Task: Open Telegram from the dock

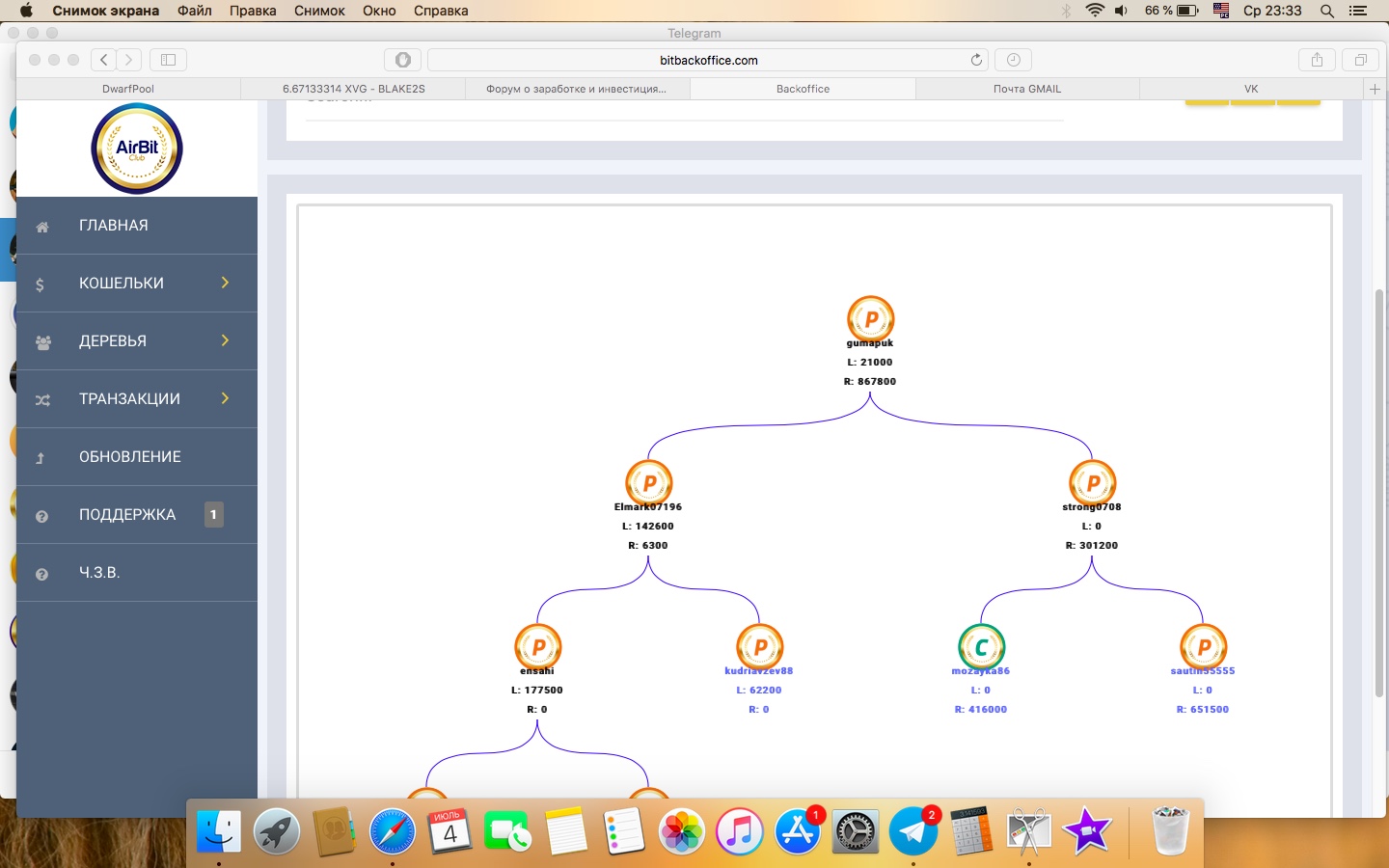Action: [x=912, y=830]
